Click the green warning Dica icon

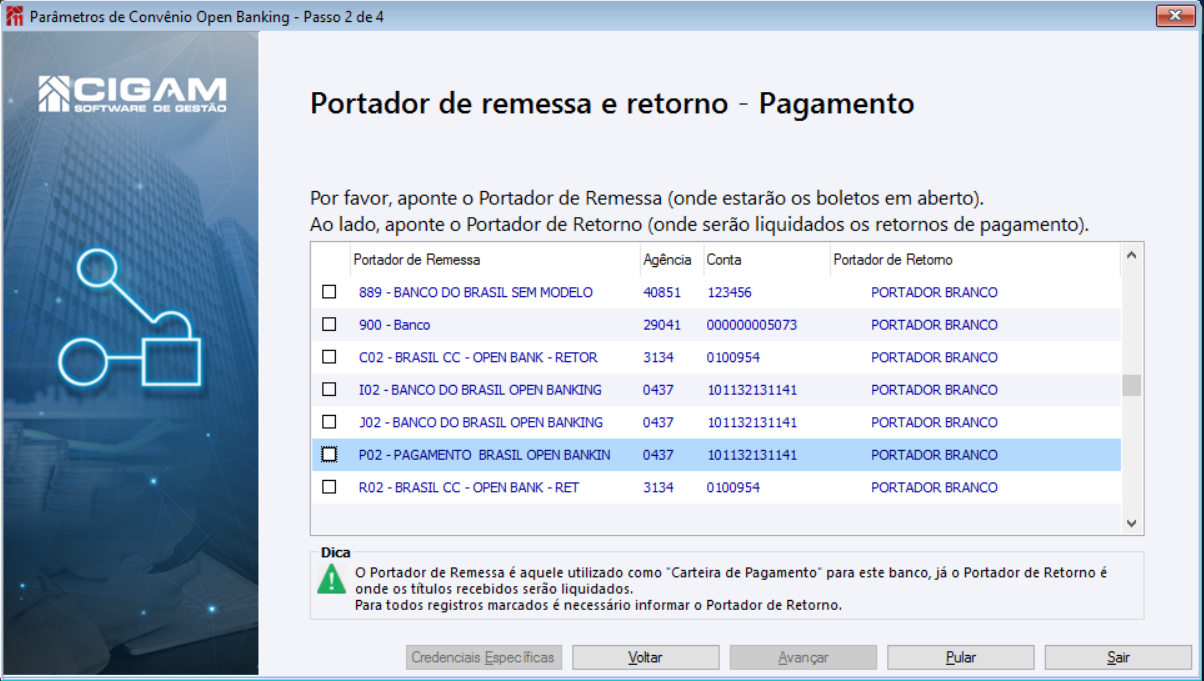331,578
